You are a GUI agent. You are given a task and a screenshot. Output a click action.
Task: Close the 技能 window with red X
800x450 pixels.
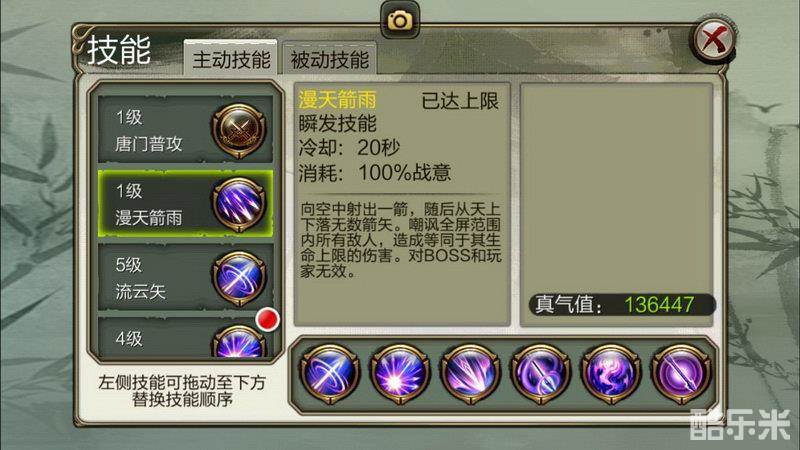click(714, 40)
